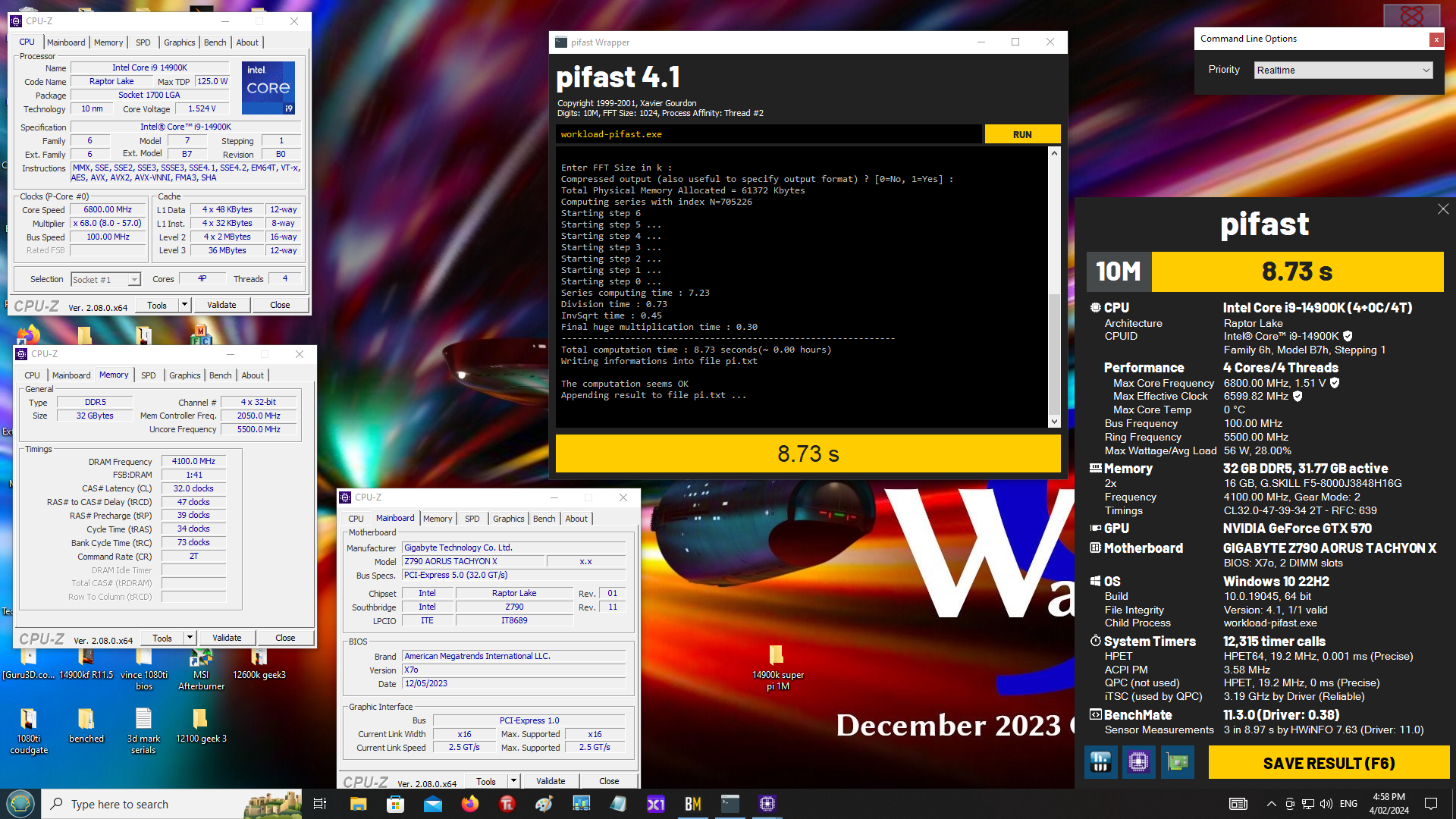Screen dimensions: 1456x819
Task: Open the HWiNFO icon in BenchMate panel
Action: [x=1100, y=762]
